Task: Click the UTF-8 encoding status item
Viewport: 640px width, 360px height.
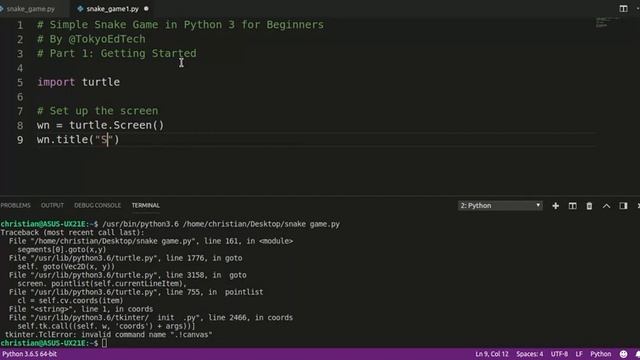Action: pos(559,354)
